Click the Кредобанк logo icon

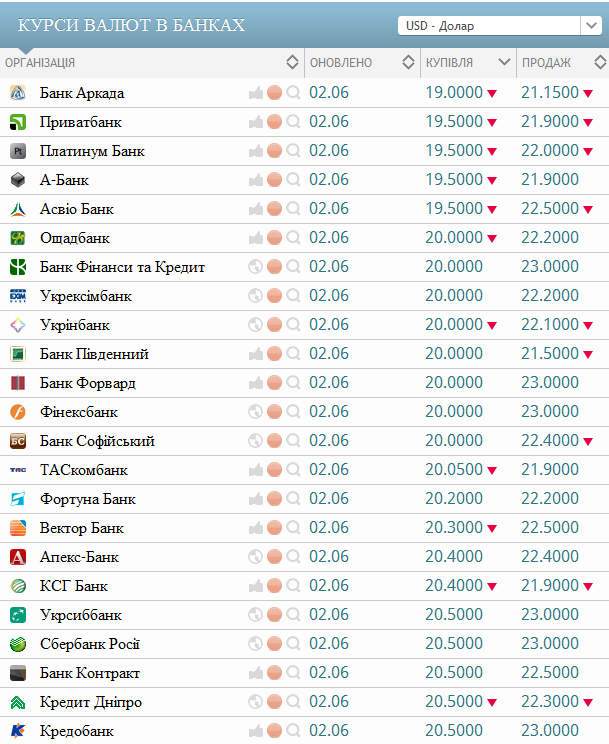(18, 731)
